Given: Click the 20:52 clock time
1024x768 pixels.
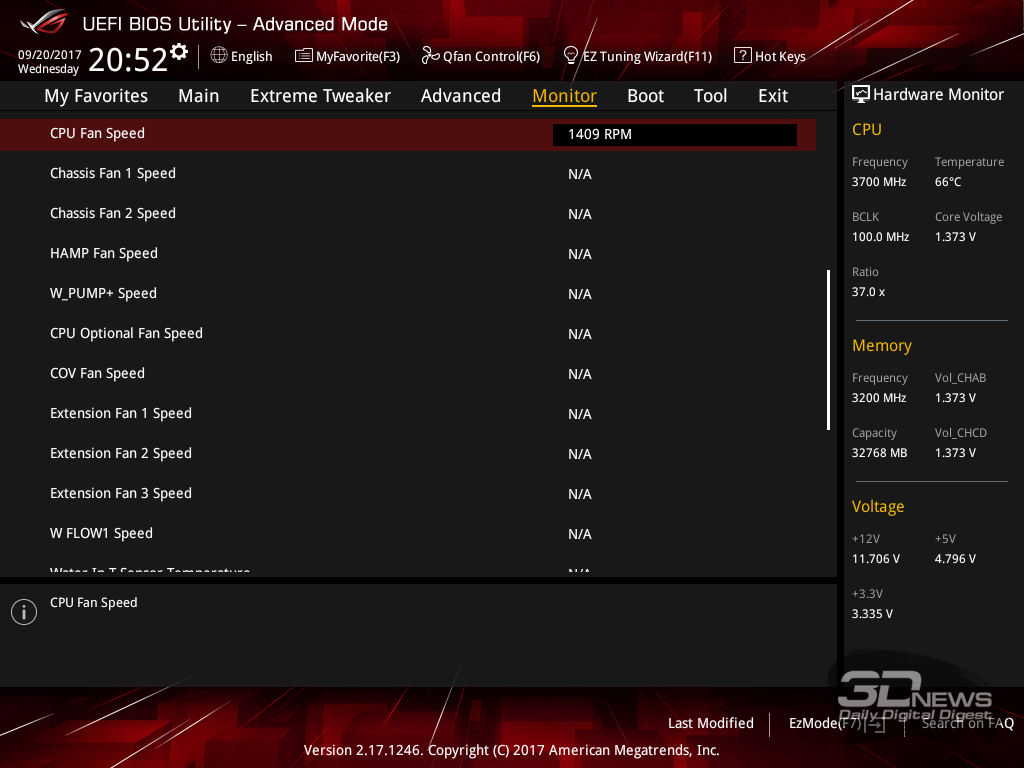Looking at the screenshot, I should click(x=128, y=59).
